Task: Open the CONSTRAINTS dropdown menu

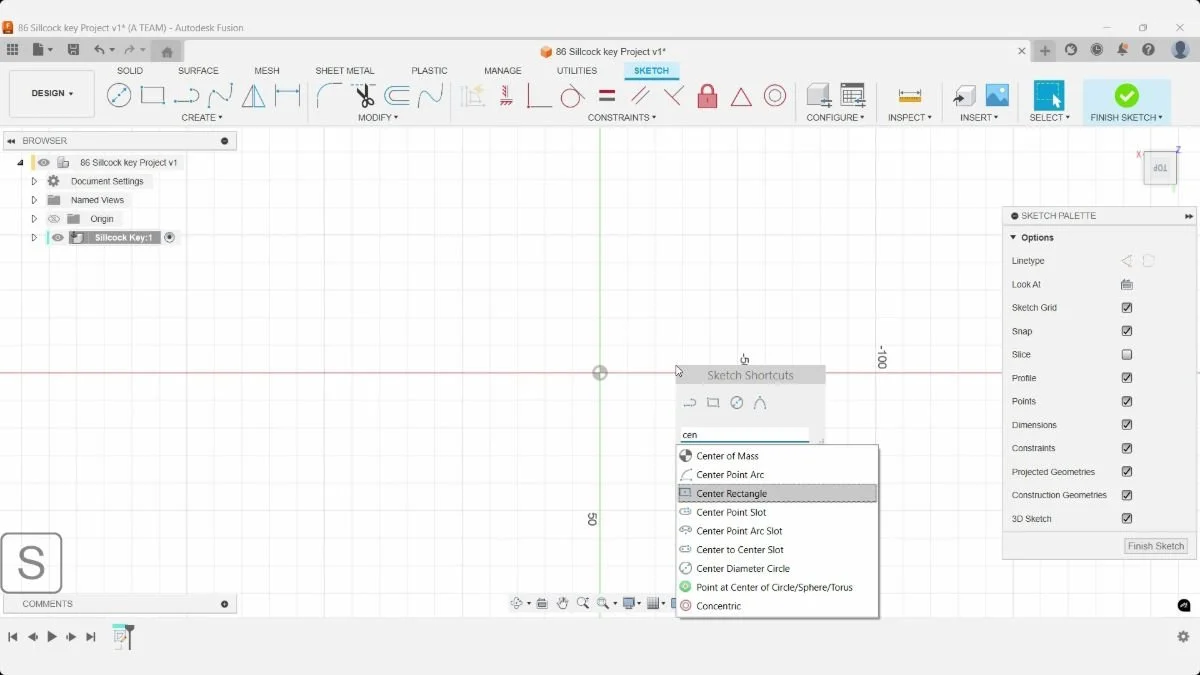Action: click(x=622, y=118)
